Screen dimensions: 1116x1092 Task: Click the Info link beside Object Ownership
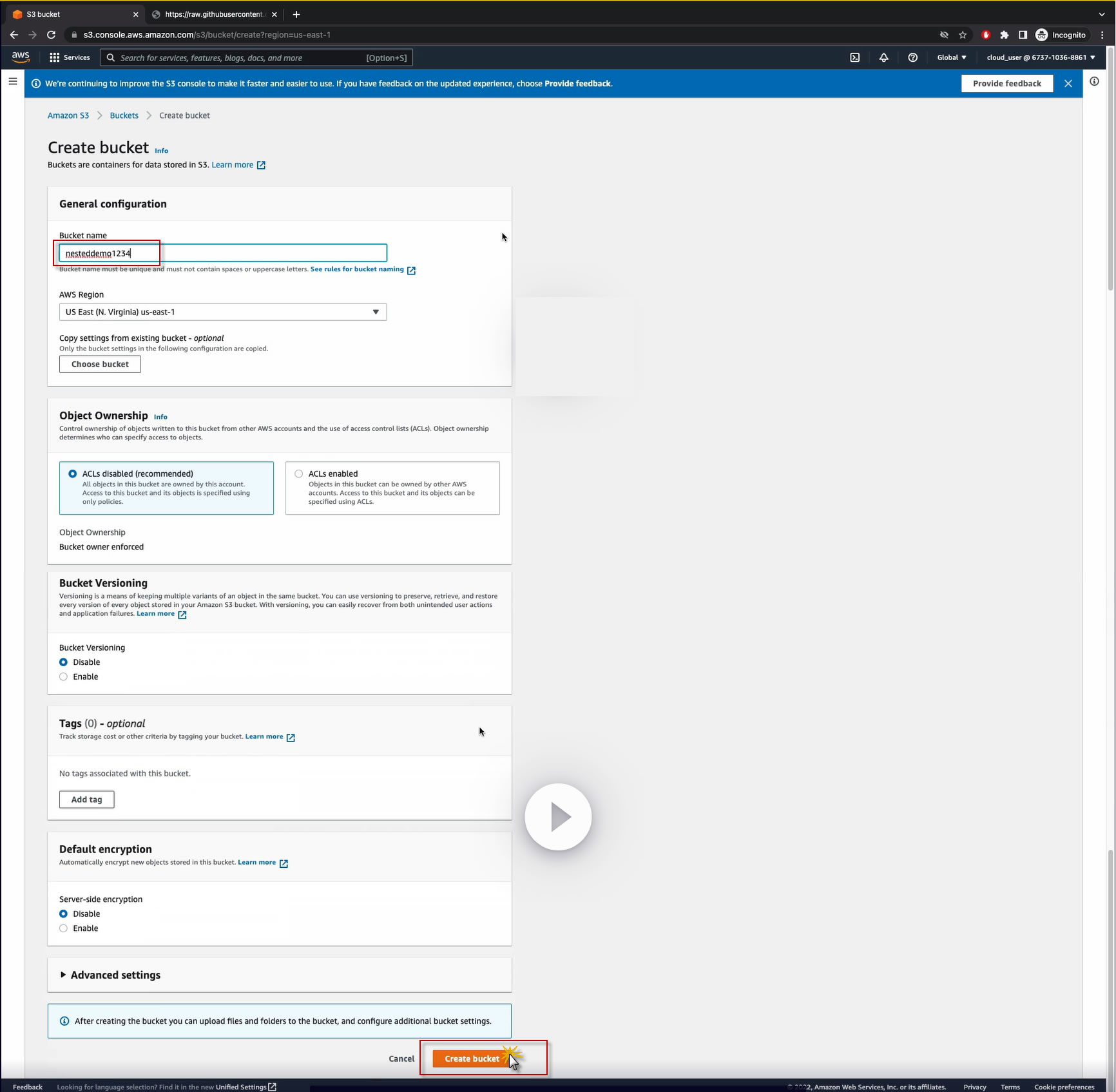click(160, 417)
